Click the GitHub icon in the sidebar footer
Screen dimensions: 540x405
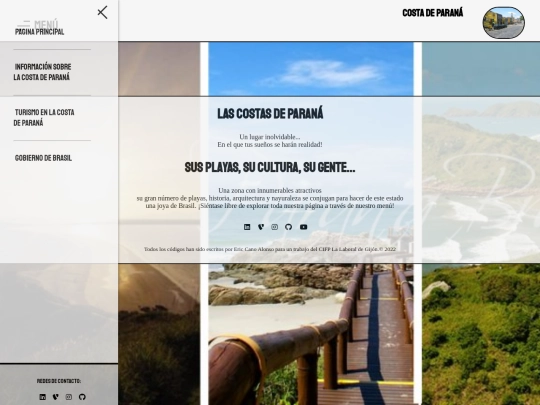[82, 397]
